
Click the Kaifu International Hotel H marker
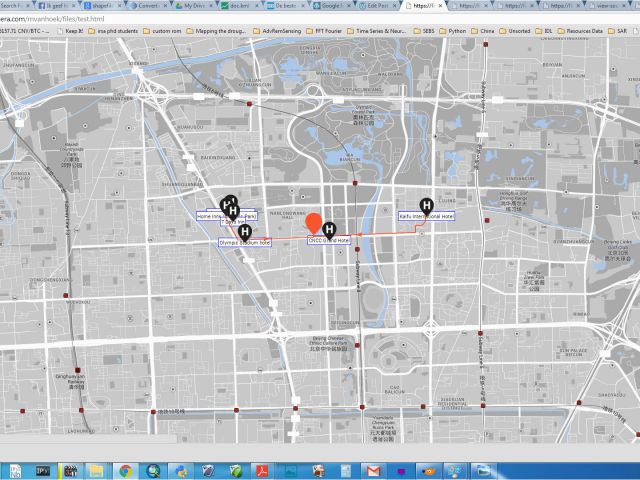click(426, 206)
